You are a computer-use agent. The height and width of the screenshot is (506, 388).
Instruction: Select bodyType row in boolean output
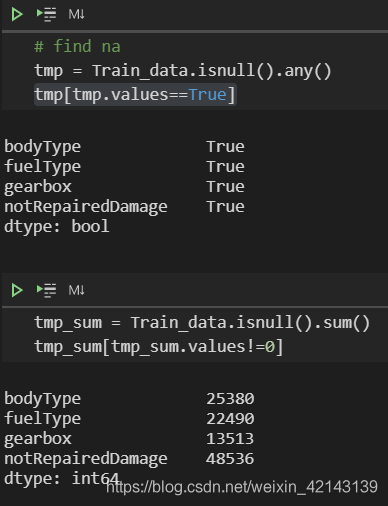tap(124, 147)
